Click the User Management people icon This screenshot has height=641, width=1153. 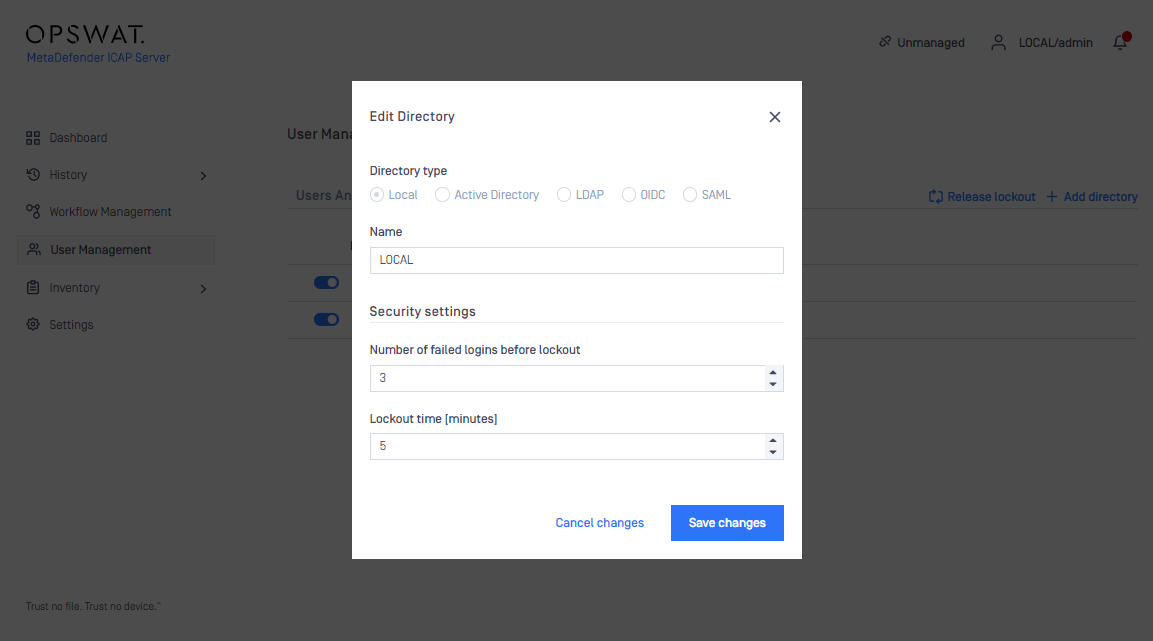pyautogui.click(x=34, y=249)
